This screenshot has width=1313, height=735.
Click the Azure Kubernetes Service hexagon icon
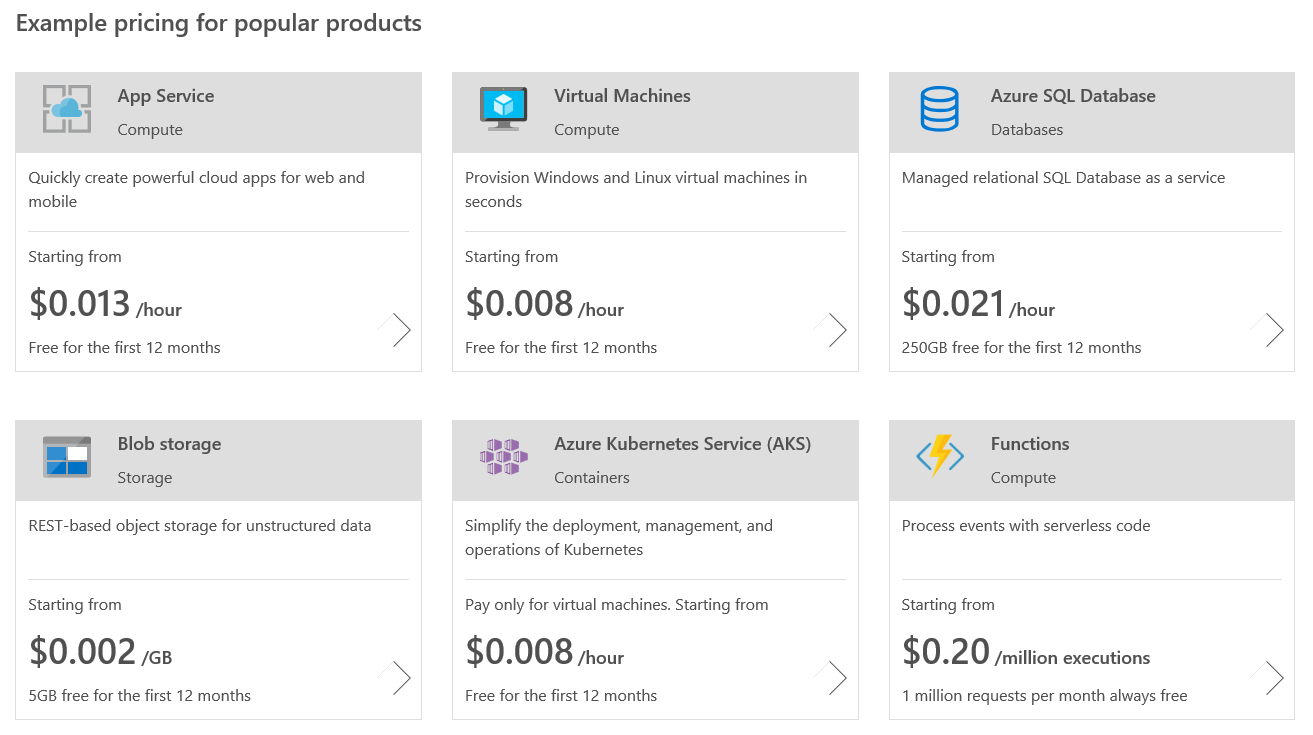(504, 457)
